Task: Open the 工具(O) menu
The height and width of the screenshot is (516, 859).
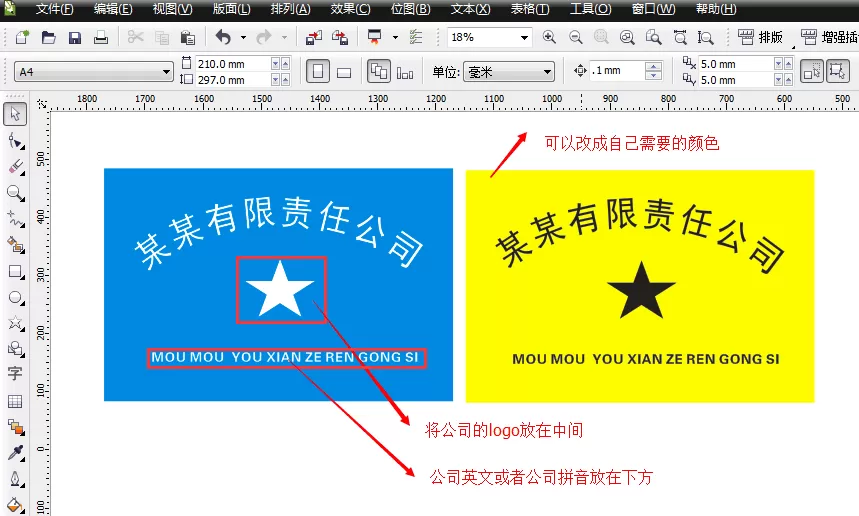Action: point(590,9)
